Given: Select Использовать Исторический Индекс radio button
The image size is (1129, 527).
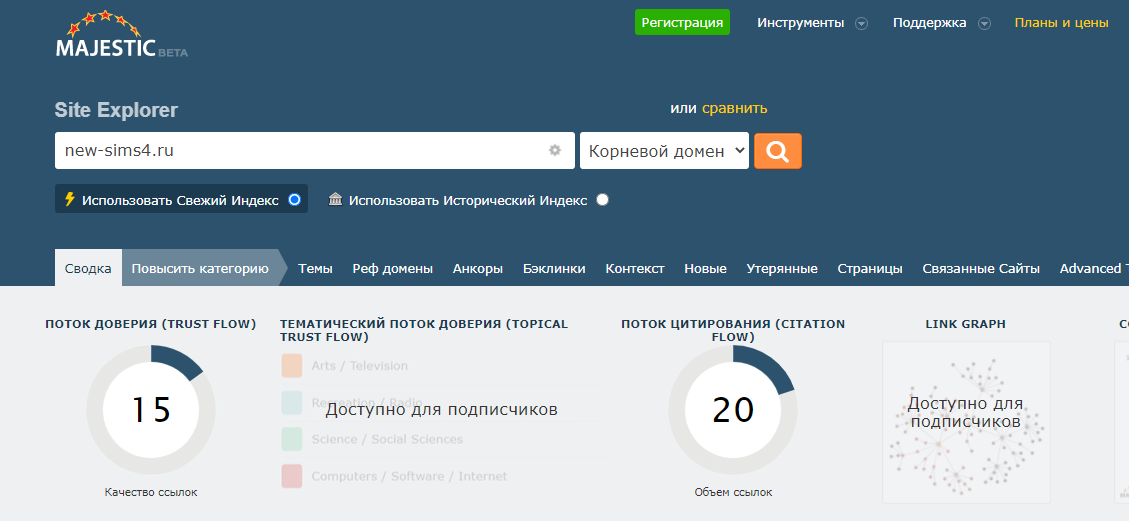Looking at the screenshot, I should click(x=603, y=199).
